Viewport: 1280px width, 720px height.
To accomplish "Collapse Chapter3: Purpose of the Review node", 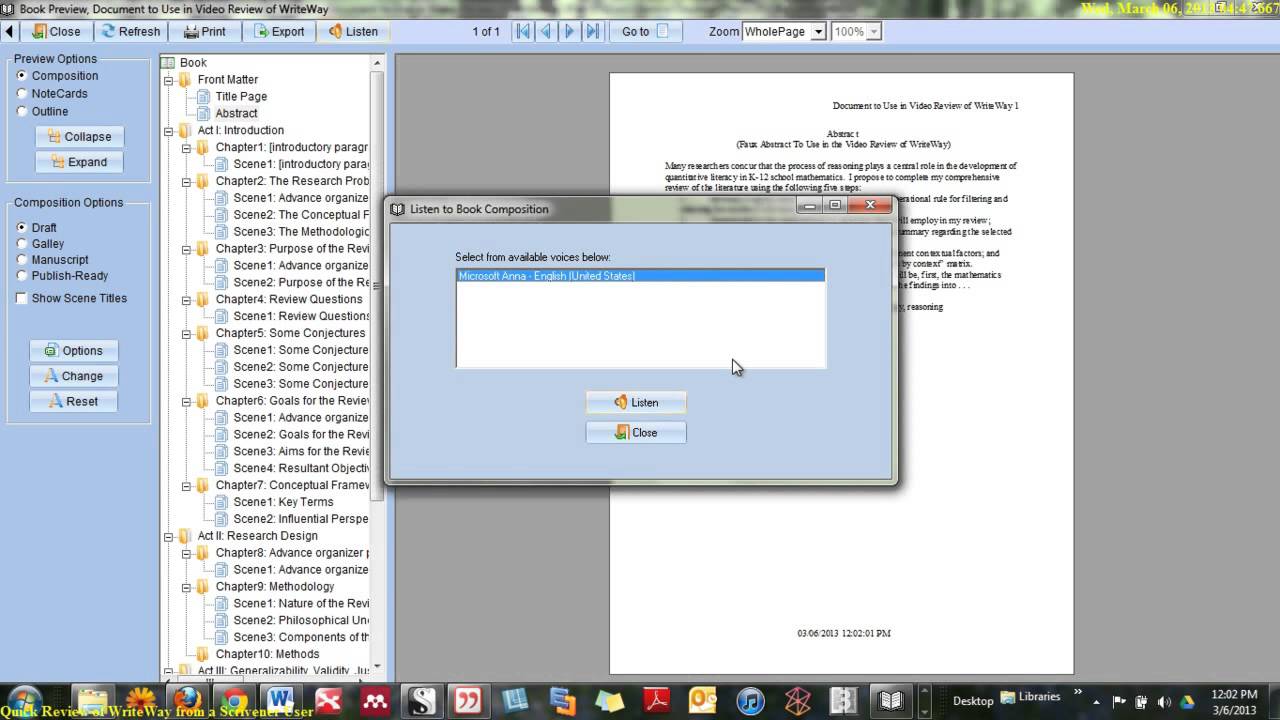I will pos(187,249).
